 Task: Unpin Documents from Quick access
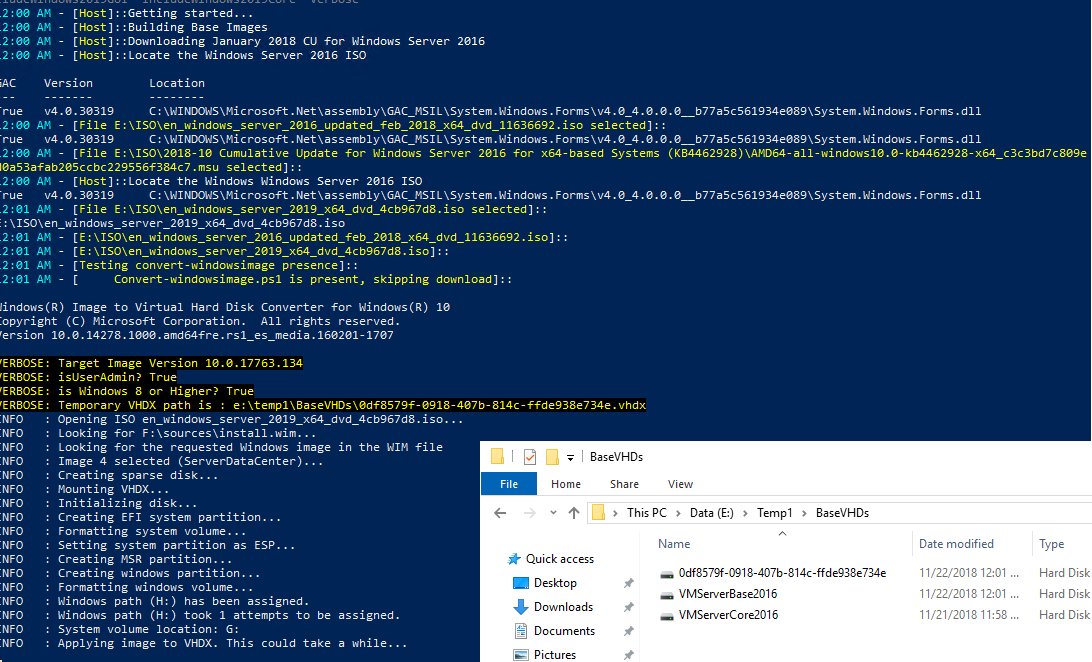pos(628,631)
